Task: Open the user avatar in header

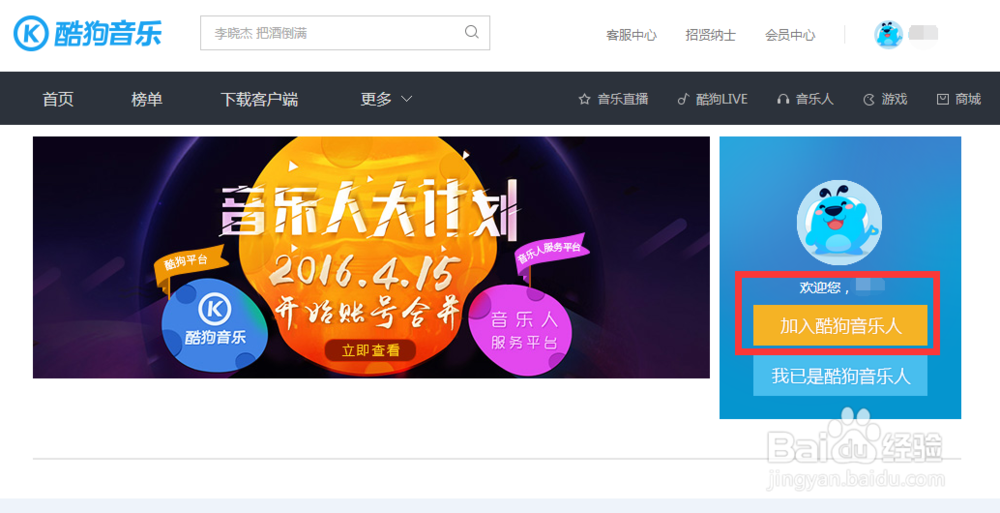Action: (x=888, y=34)
